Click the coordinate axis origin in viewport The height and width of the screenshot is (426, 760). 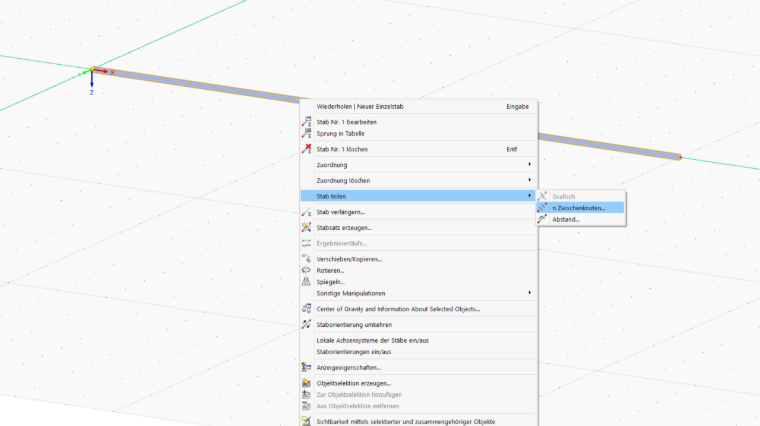tap(92, 71)
